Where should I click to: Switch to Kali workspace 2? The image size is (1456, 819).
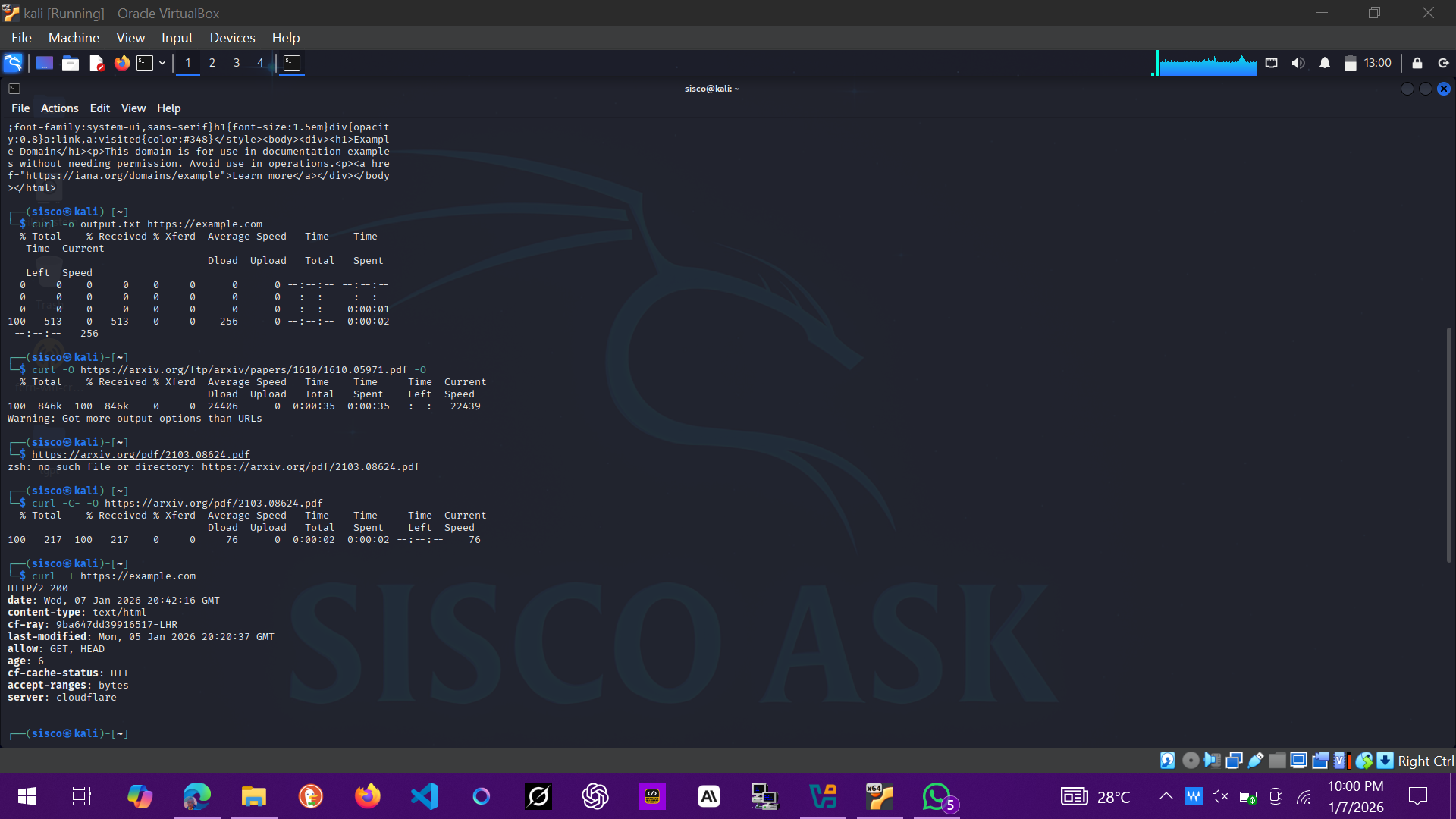(x=212, y=63)
